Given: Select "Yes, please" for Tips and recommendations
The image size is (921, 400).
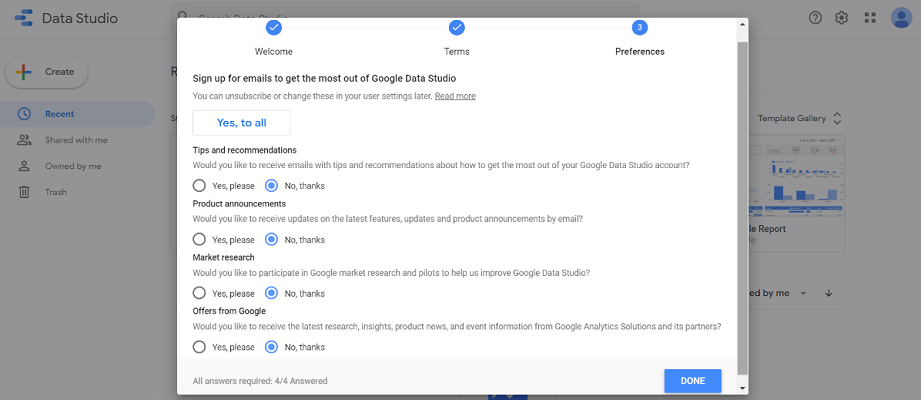Looking at the screenshot, I should [x=200, y=185].
